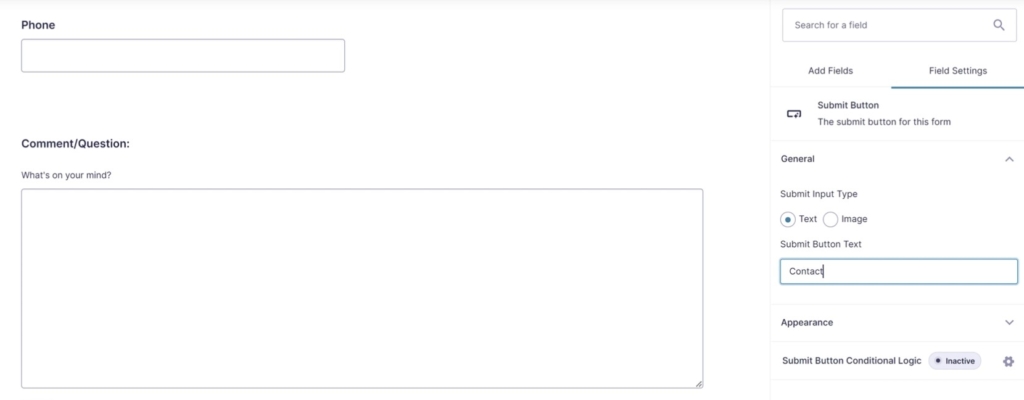
Task: Select the Image input type radio
Action: coord(831,219)
